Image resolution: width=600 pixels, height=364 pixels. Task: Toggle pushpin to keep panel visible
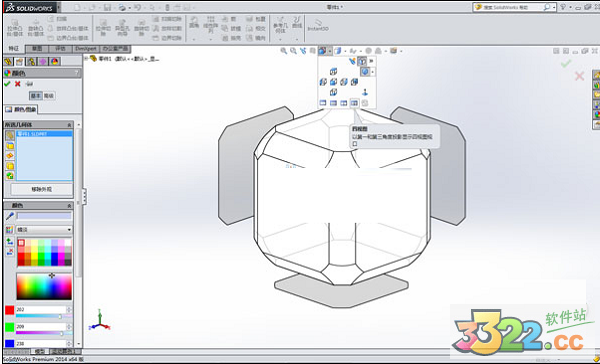[29, 84]
